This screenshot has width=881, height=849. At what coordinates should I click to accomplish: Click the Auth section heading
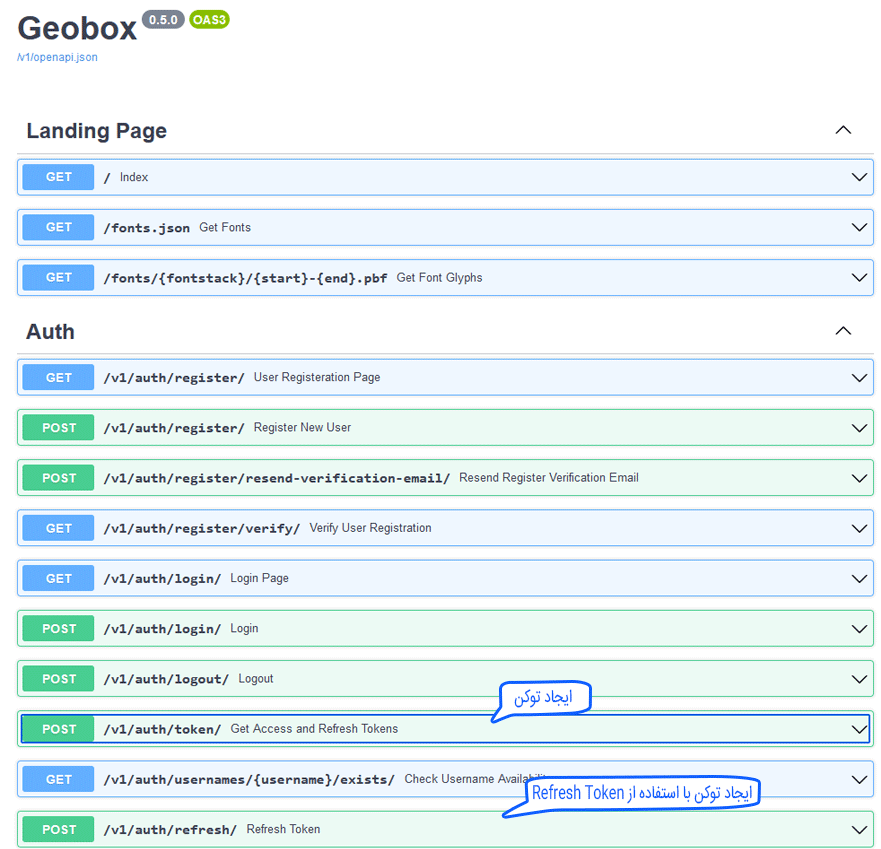click(50, 332)
